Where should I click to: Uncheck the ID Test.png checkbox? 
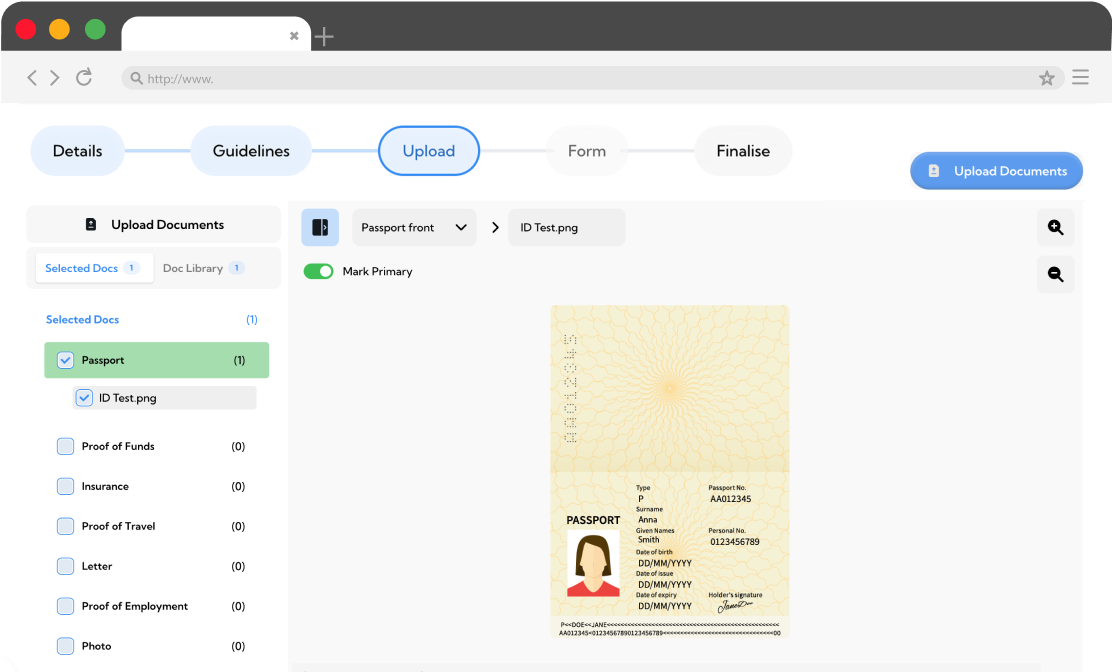pyautogui.click(x=84, y=398)
